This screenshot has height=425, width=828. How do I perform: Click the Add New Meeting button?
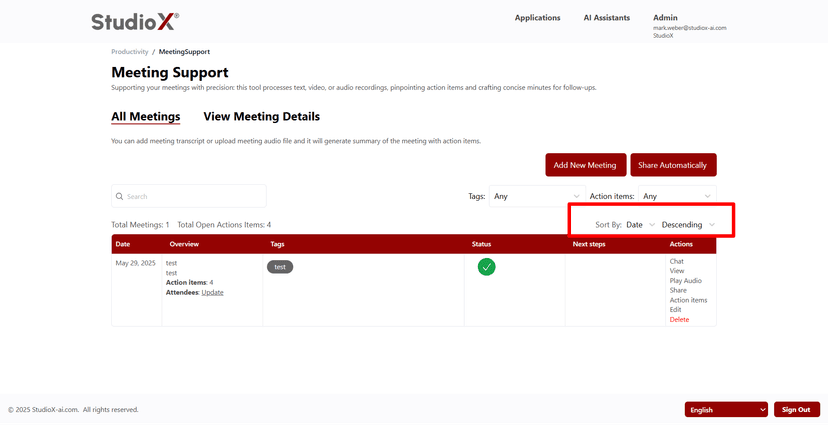tap(585, 165)
